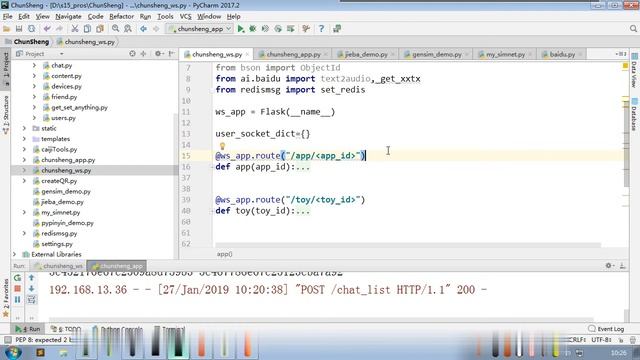Click the collapse all icon in Project panel
The image size is (640, 360).
pos(144,53)
